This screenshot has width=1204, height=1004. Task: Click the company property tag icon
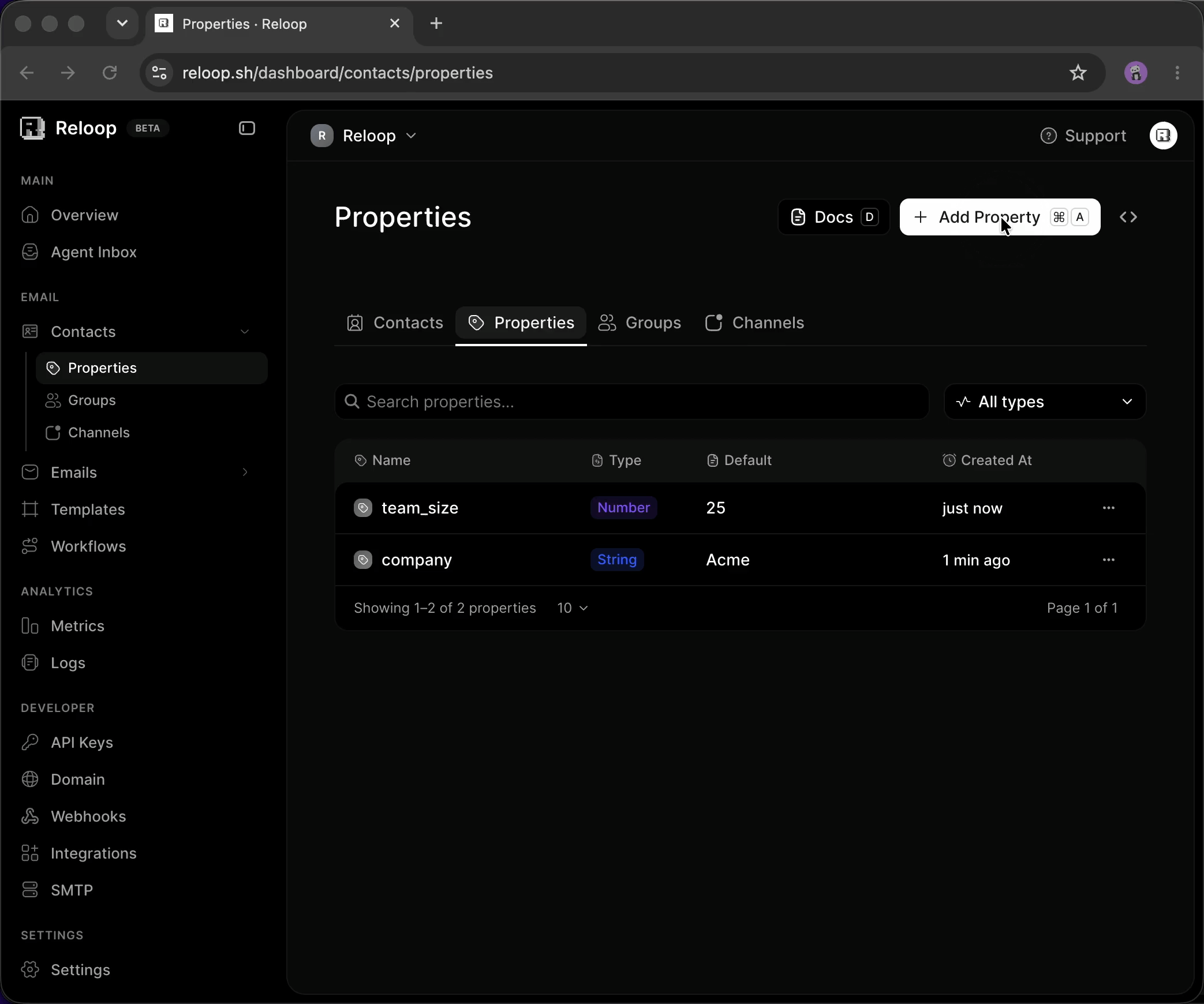click(x=362, y=560)
